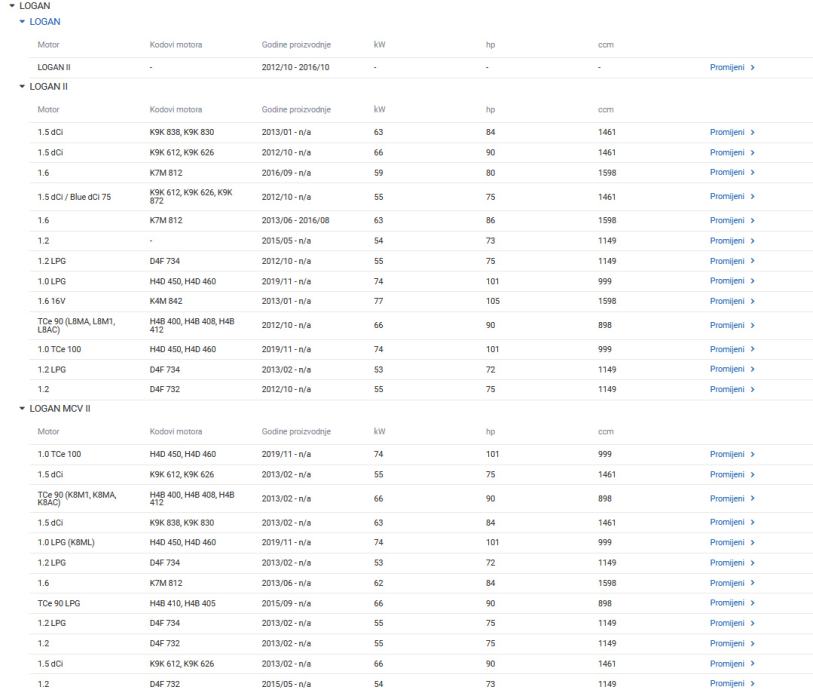Click the chevron after Promijeni for MCV II 1.2 2015/05 row
This screenshot has height=690, width=813.
point(752,683)
